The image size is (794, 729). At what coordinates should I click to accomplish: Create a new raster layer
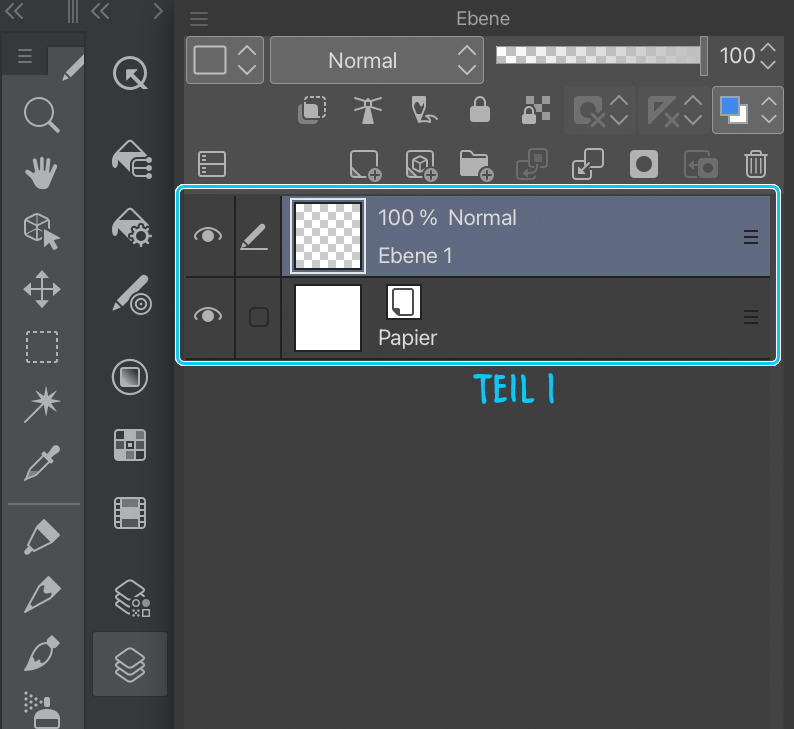click(365, 164)
